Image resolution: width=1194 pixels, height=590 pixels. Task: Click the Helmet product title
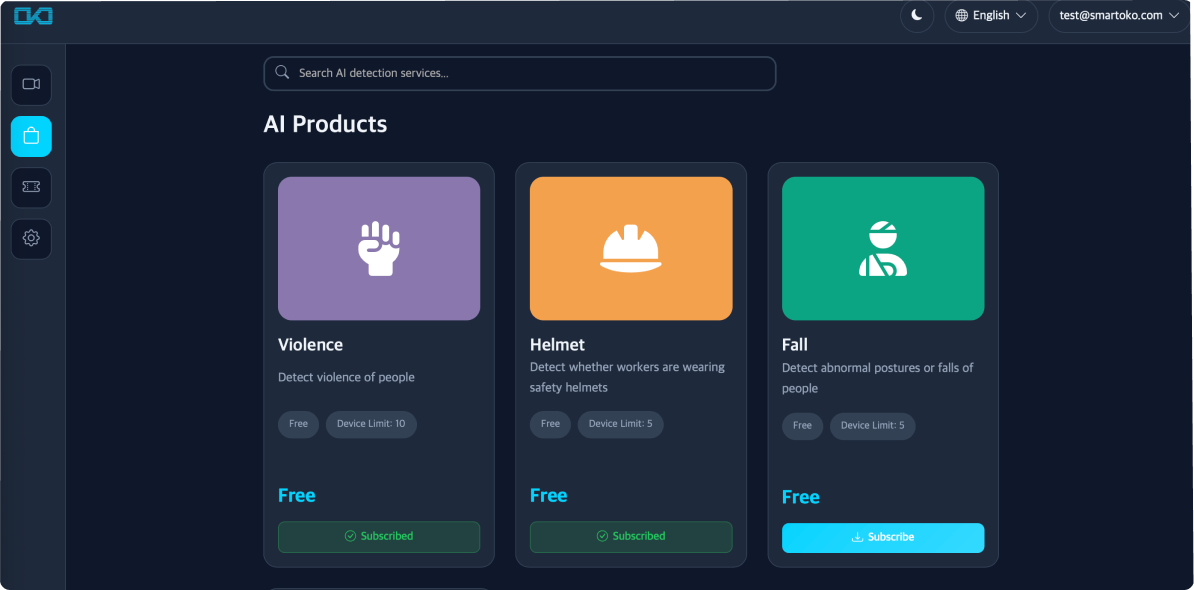pos(557,345)
